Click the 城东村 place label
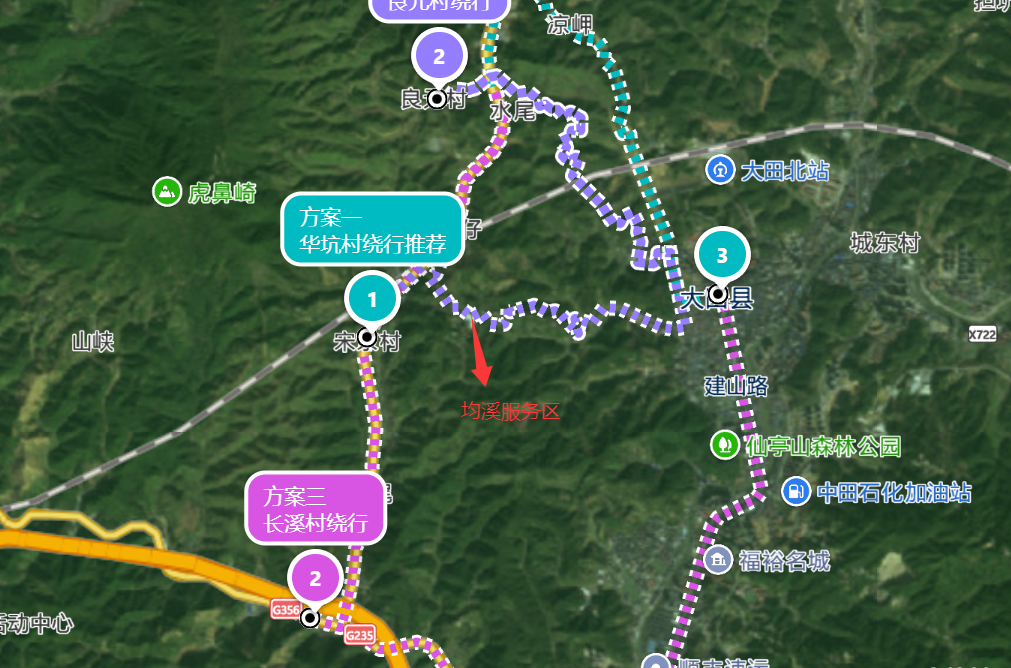1011x668 pixels. pos(885,243)
